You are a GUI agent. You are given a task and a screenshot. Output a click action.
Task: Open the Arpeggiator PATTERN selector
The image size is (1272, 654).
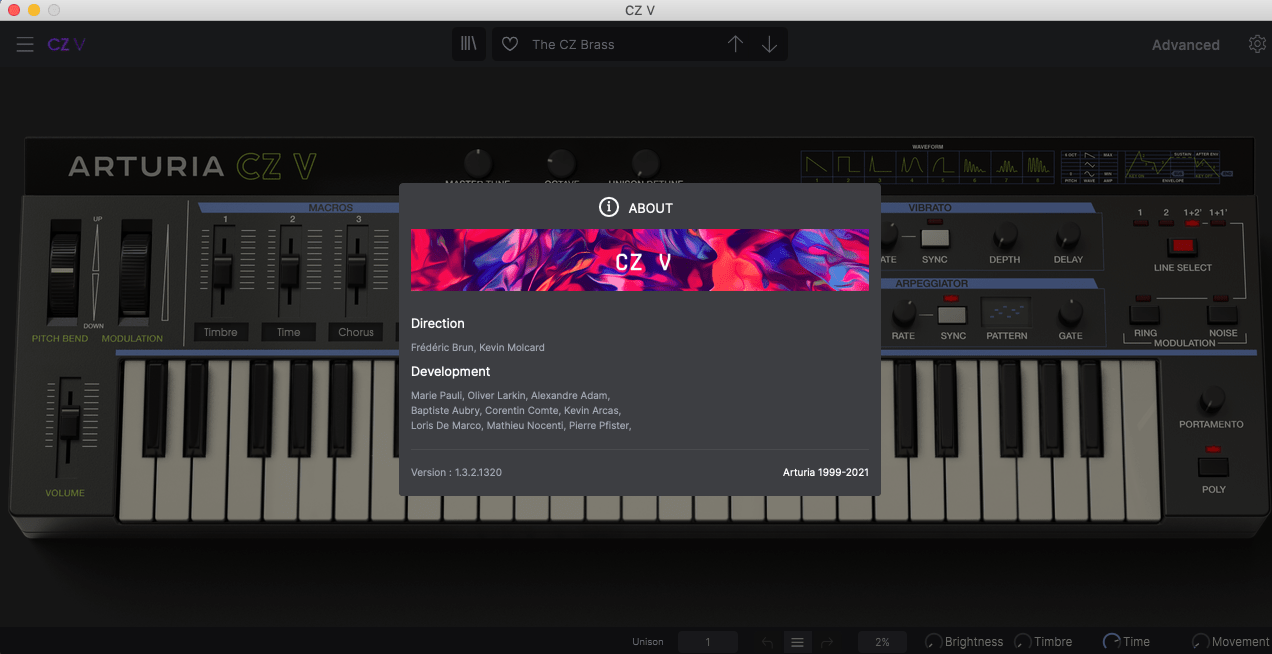click(1006, 313)
